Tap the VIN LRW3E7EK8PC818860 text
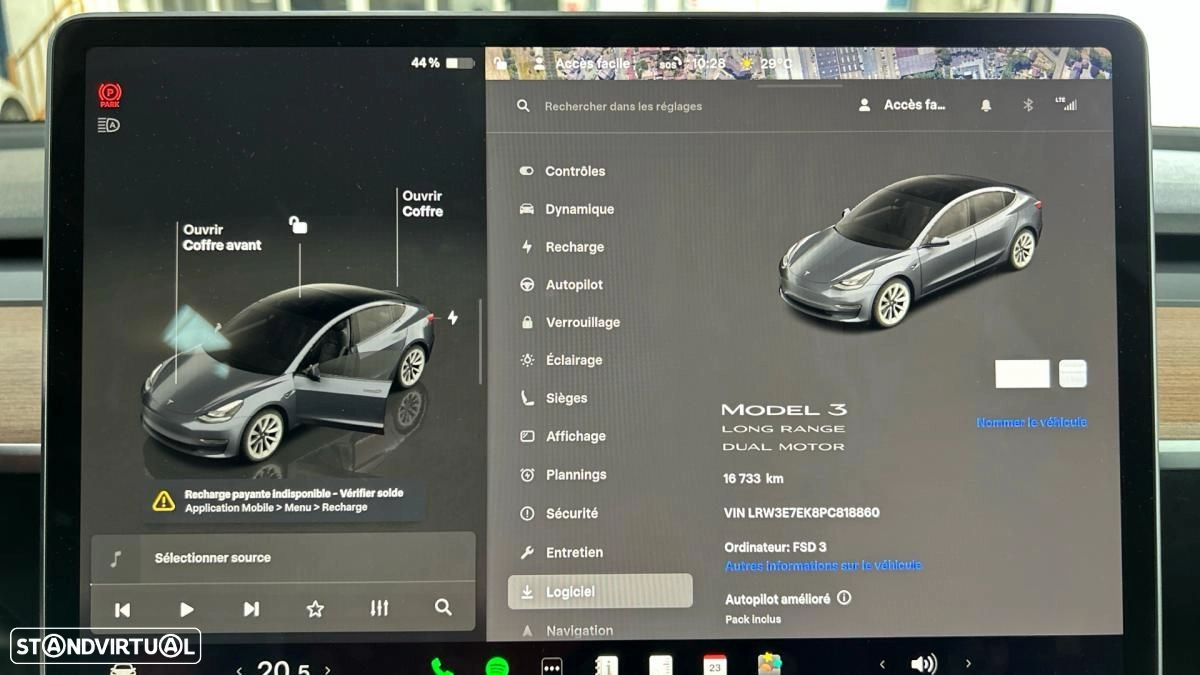Viewport: 1200px width, 675px height. click(x=801, y=513)
